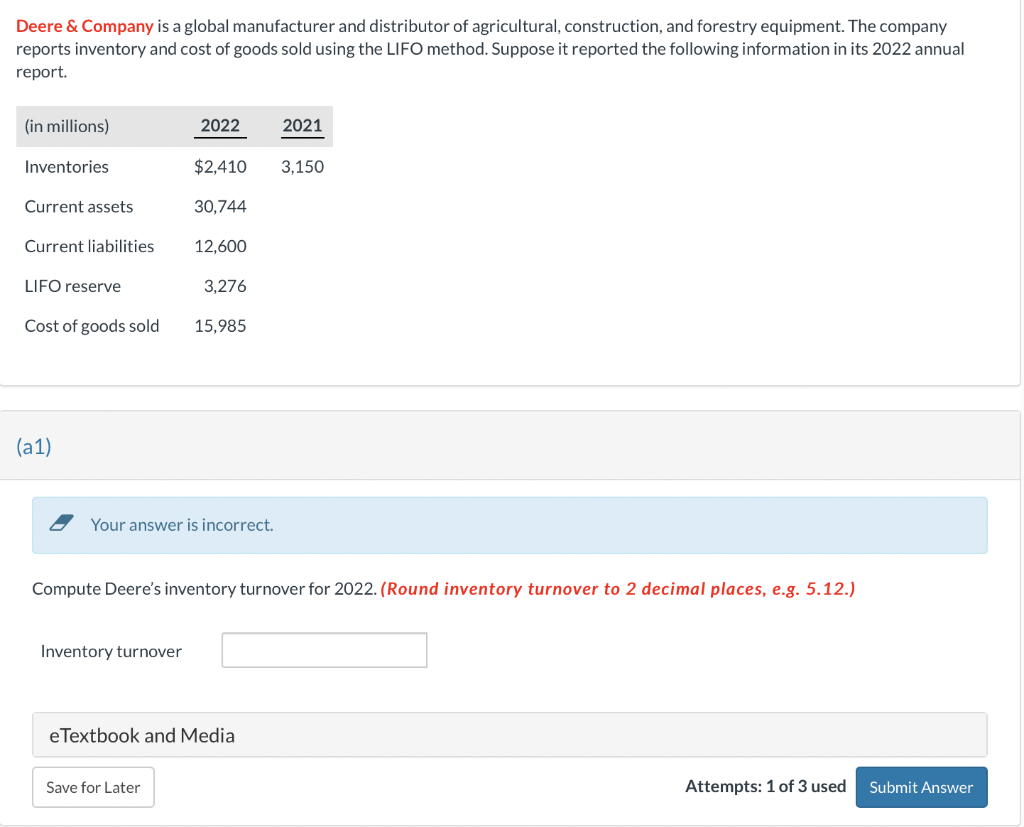Click the Inventory turnover label
The height and width of the screenshot is (827, 1024).
pos(111,651)
